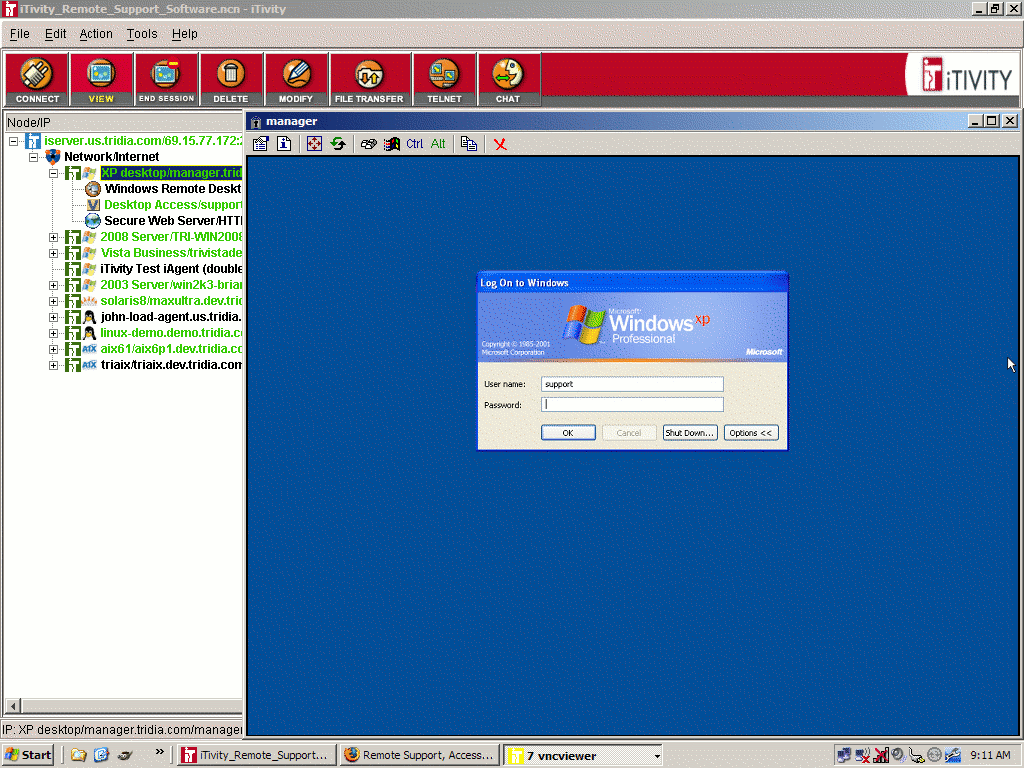Collapse the XP desktop/manager node
Screen dimensions: 1024x768
point(54,173)
